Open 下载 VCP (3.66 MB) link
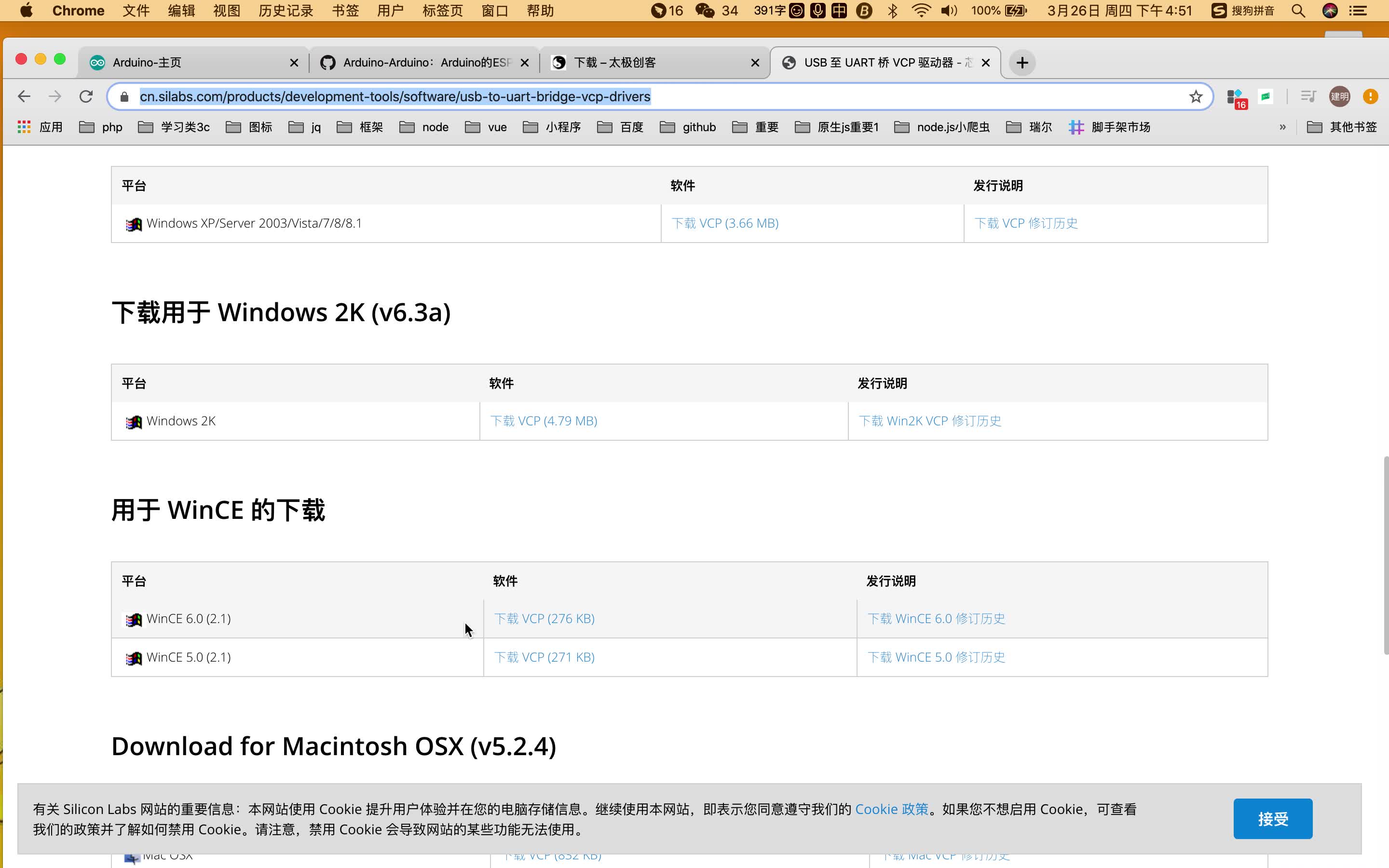Screen dimensions: 1389x868 click(724, 222)
